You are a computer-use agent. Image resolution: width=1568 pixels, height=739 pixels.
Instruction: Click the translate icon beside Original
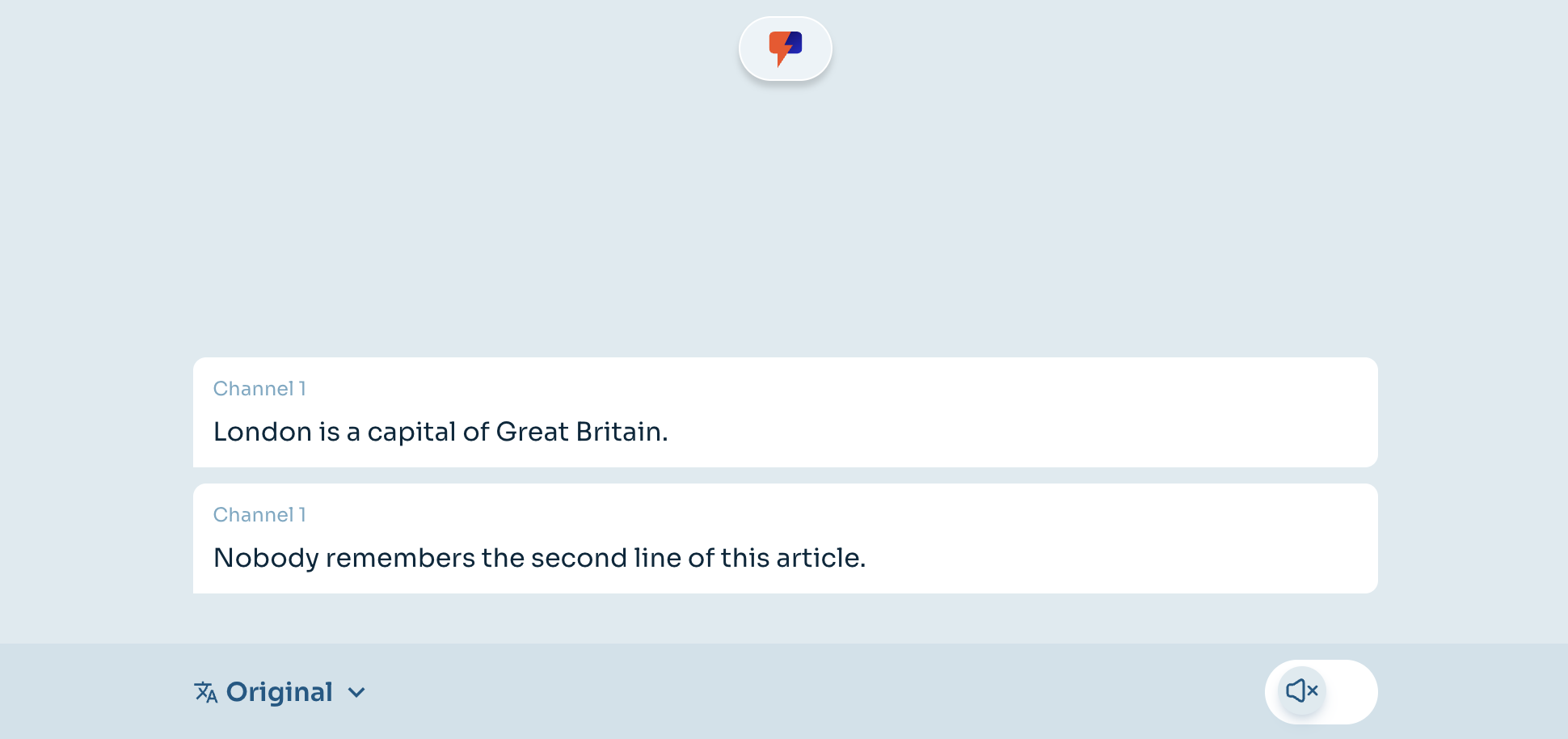pos(206,692)
